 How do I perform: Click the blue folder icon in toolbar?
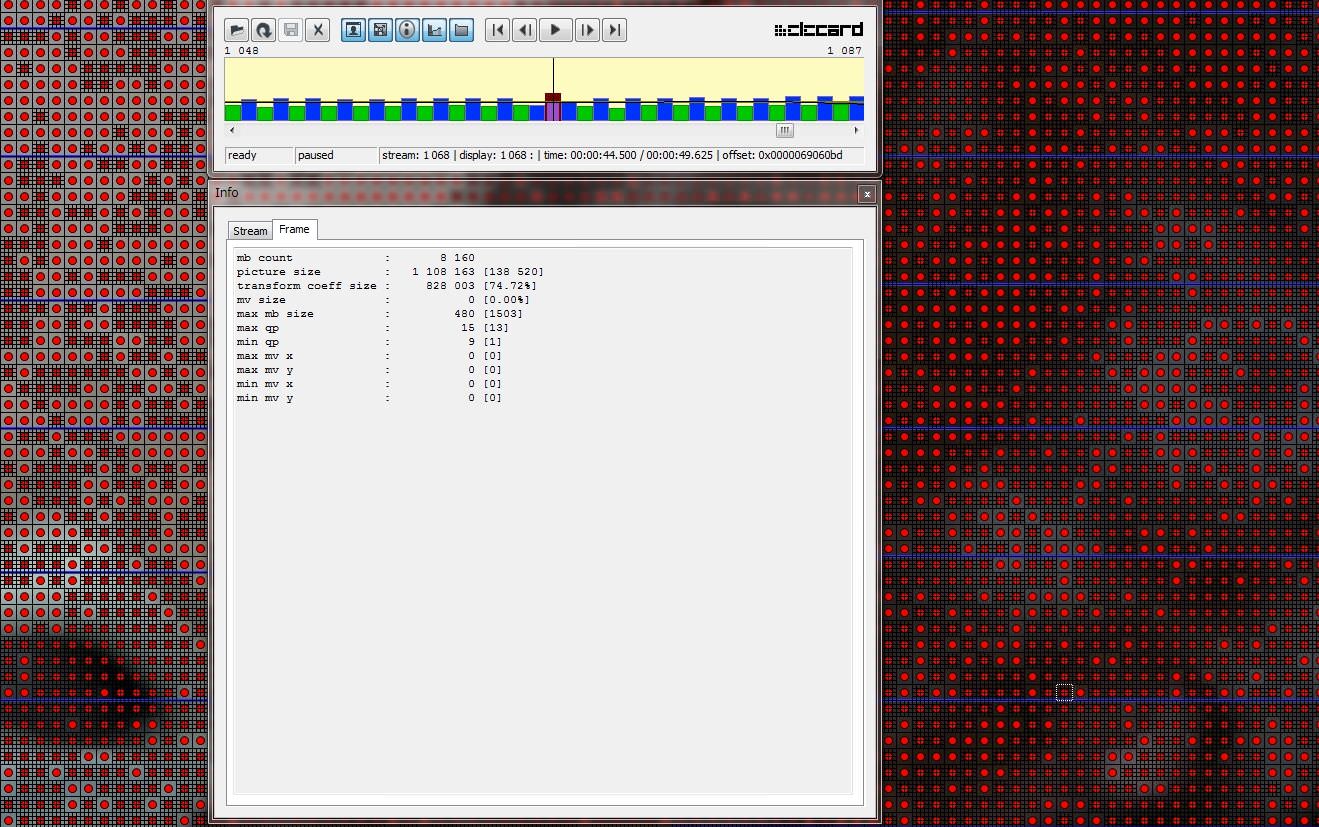460,30
